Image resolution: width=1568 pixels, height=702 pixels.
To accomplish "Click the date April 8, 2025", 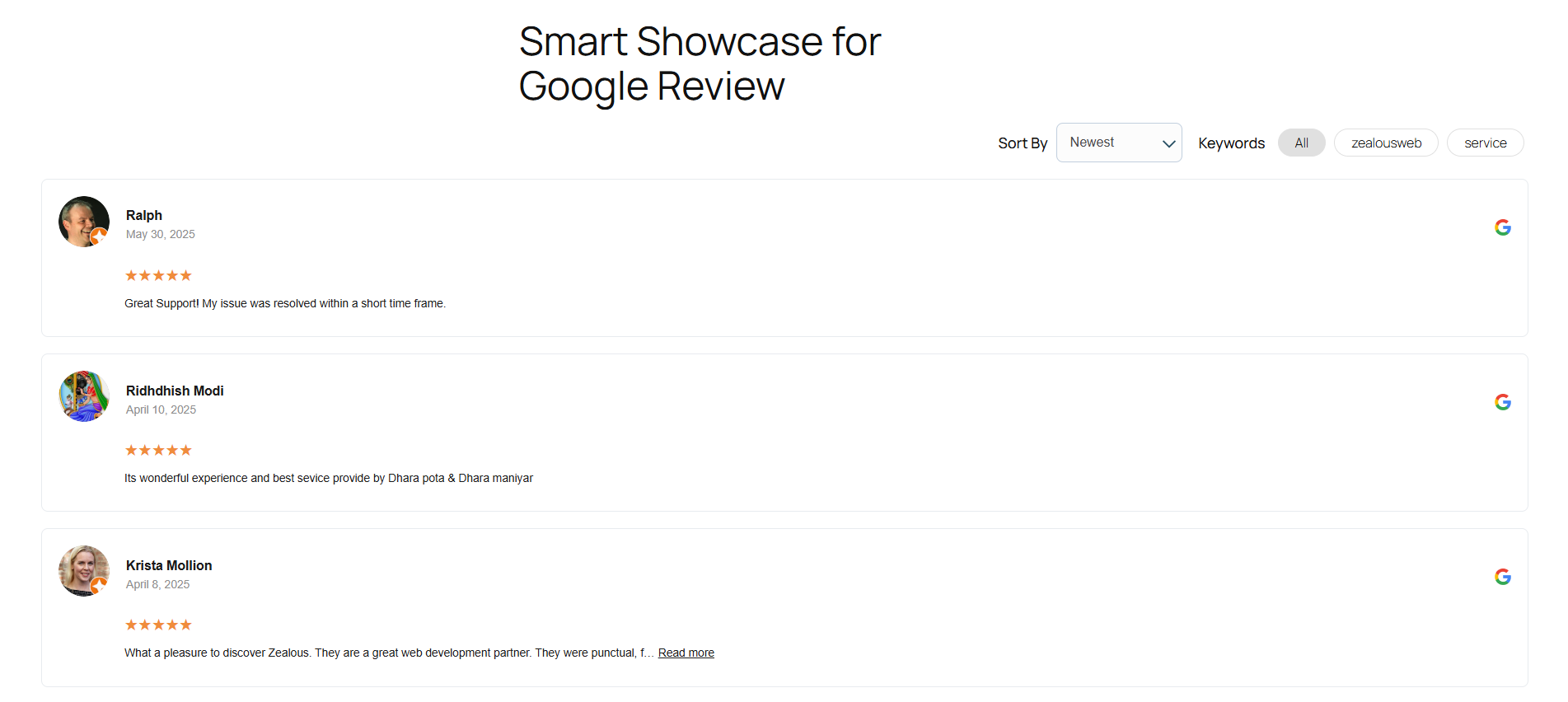I will (157, 584).
